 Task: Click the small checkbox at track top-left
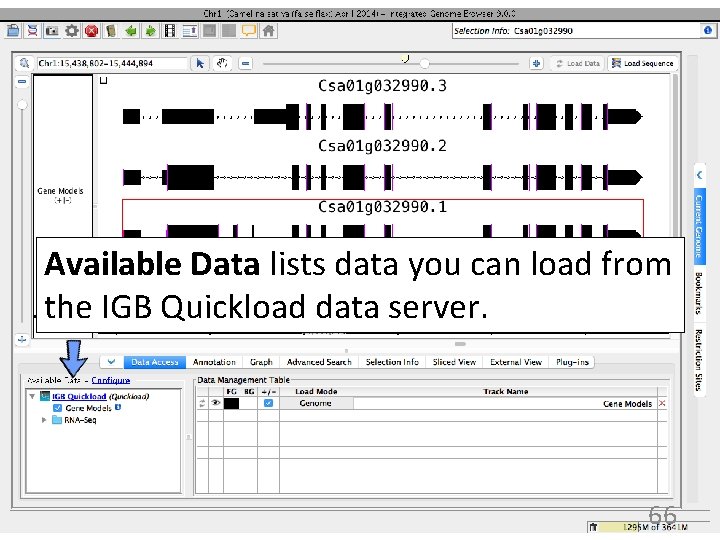tap(103, 81)
